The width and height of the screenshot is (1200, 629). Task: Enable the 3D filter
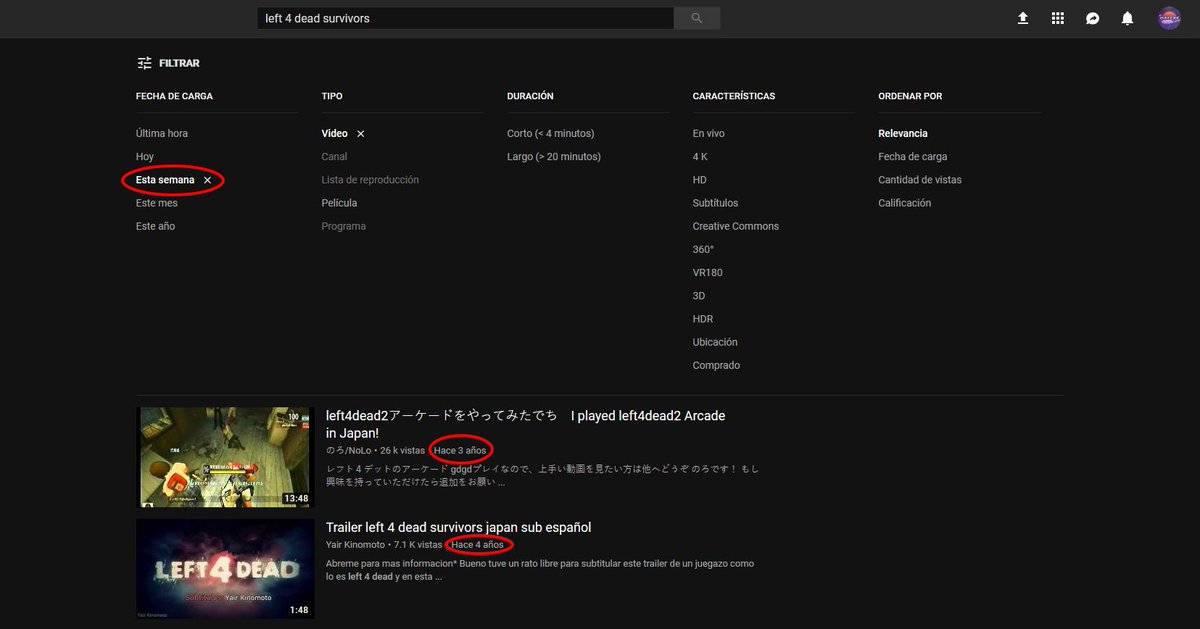tap(699, 296)
